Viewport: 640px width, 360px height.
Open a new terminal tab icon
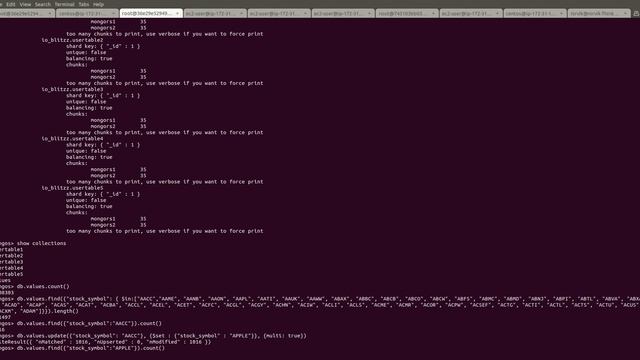point(636,13)
